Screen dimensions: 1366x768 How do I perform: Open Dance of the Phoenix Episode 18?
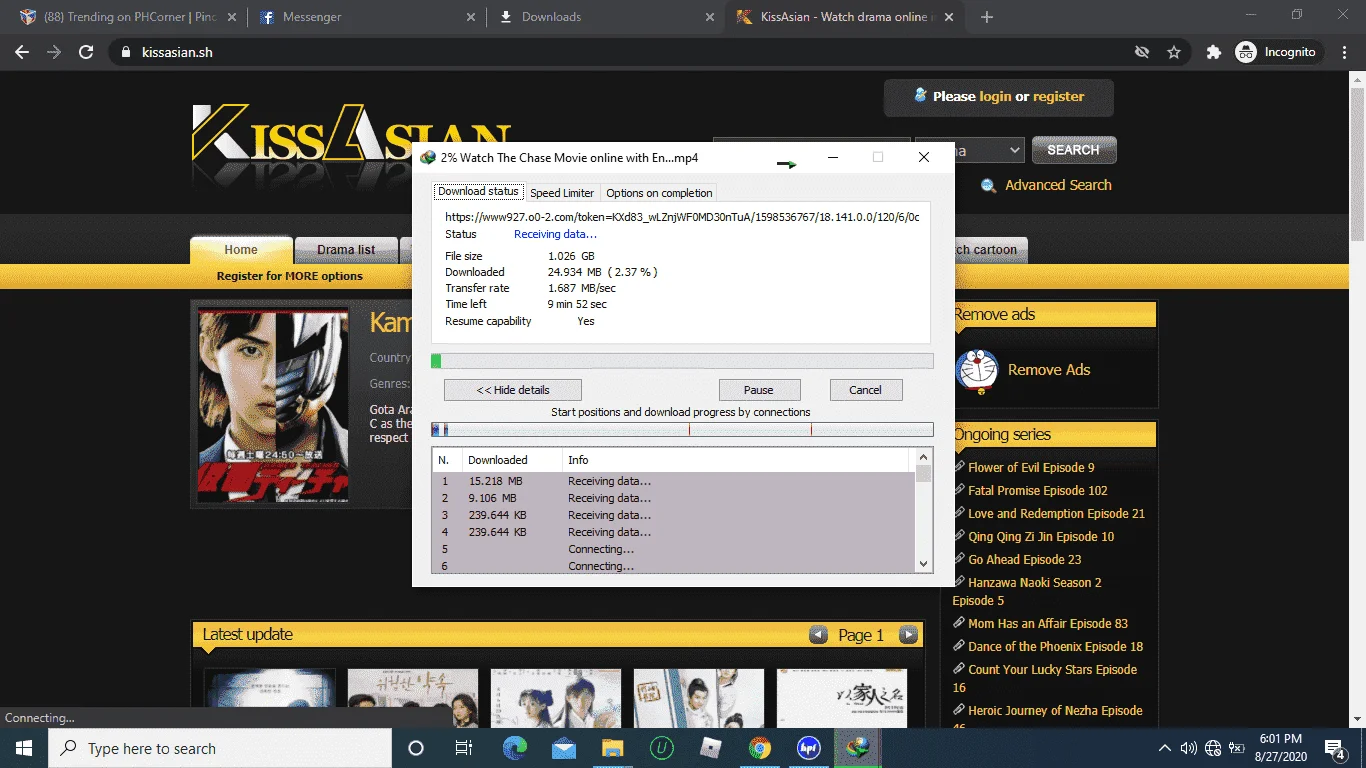(1055, 646)
